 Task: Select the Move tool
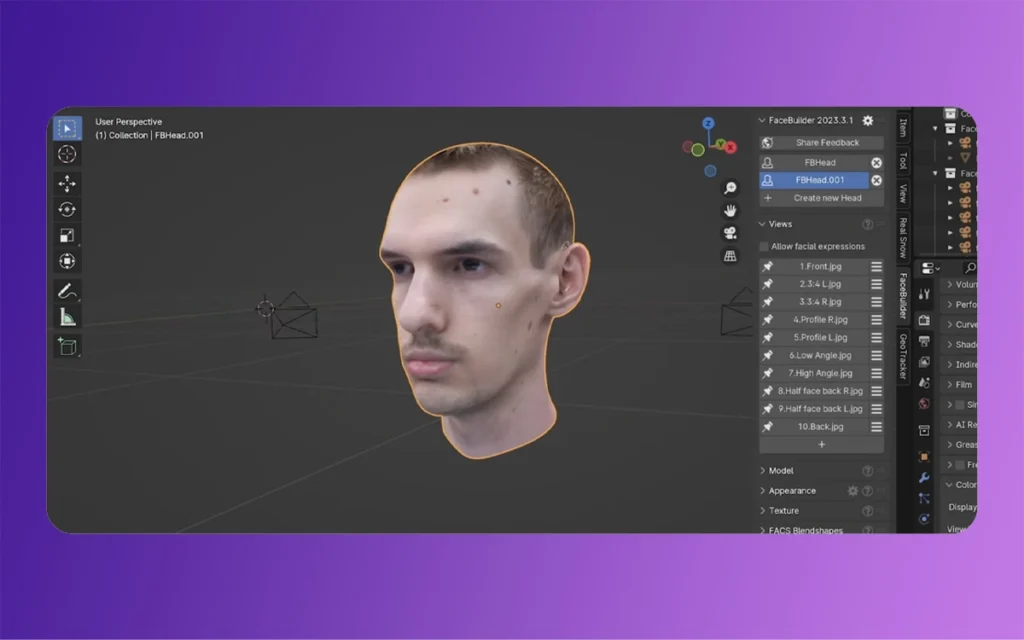point(67,183)
